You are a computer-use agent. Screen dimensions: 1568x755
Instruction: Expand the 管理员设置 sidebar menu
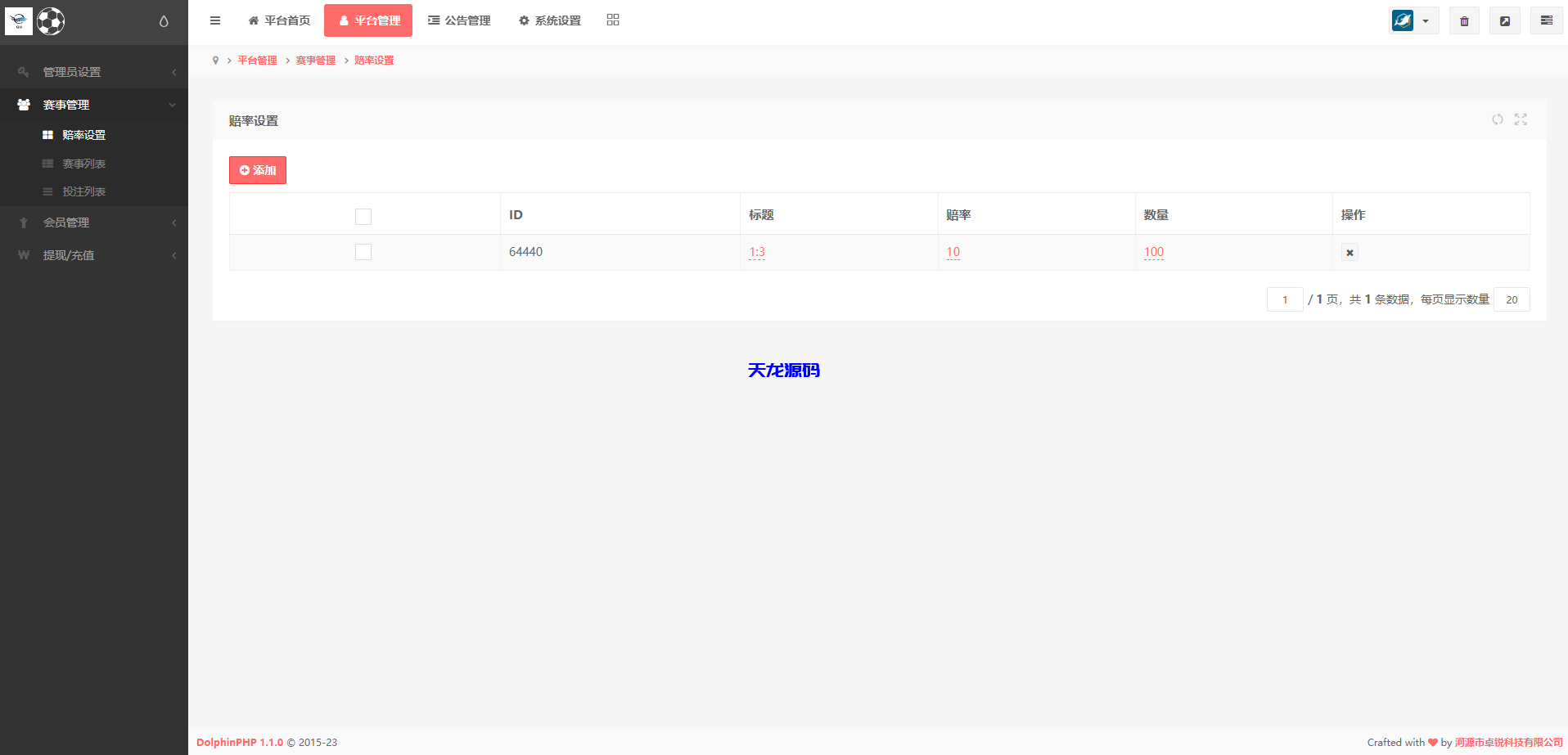tap(94, 72)
